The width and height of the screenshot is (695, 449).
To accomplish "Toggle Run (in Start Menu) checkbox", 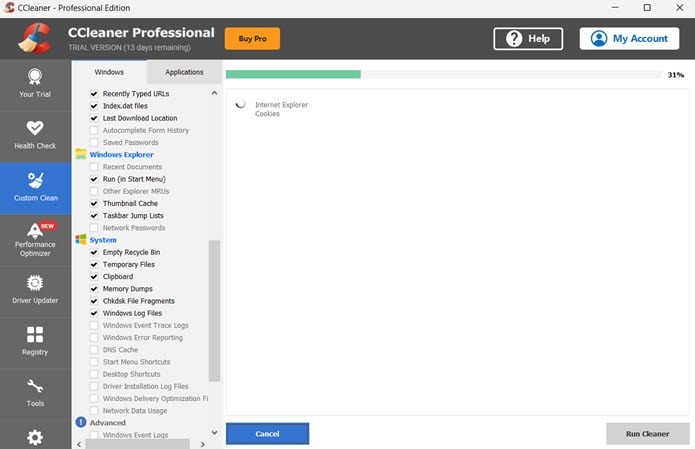I will 94,179.
